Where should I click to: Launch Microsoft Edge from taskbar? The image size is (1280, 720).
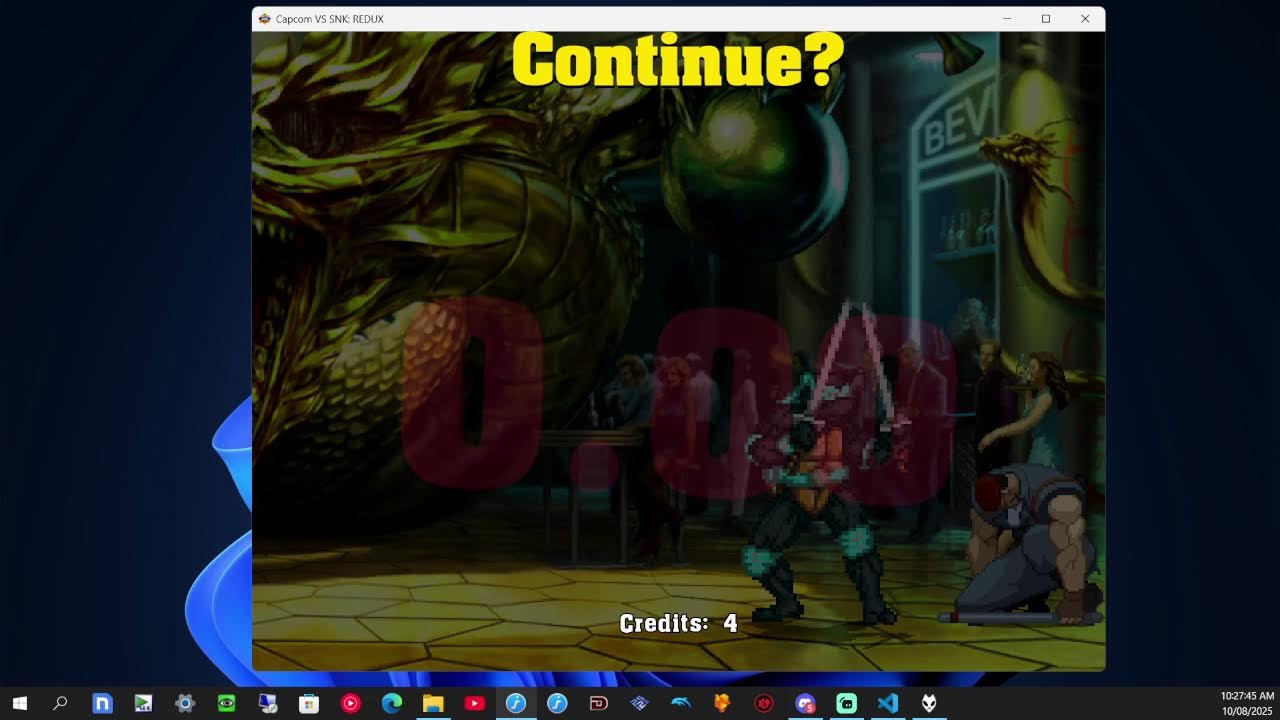coord(392,703)
